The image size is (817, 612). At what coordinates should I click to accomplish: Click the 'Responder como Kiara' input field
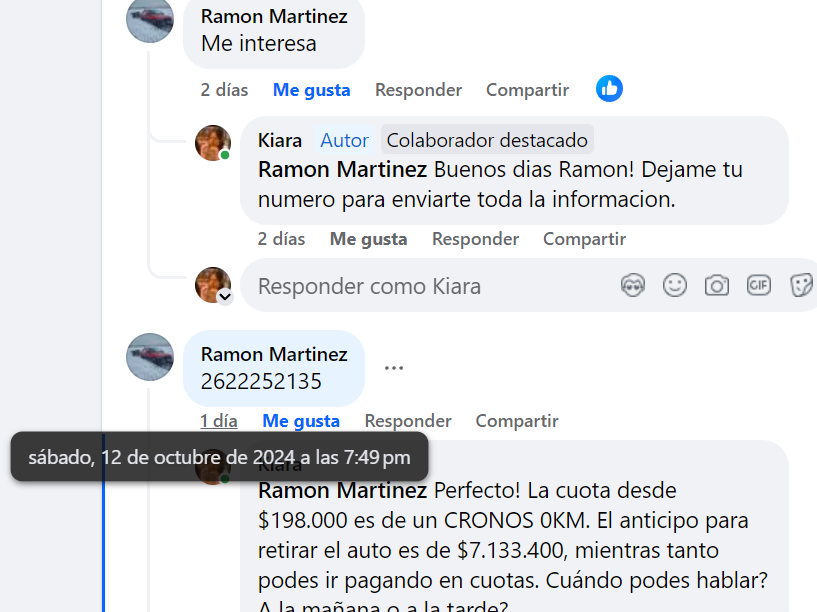coord(427,286)
